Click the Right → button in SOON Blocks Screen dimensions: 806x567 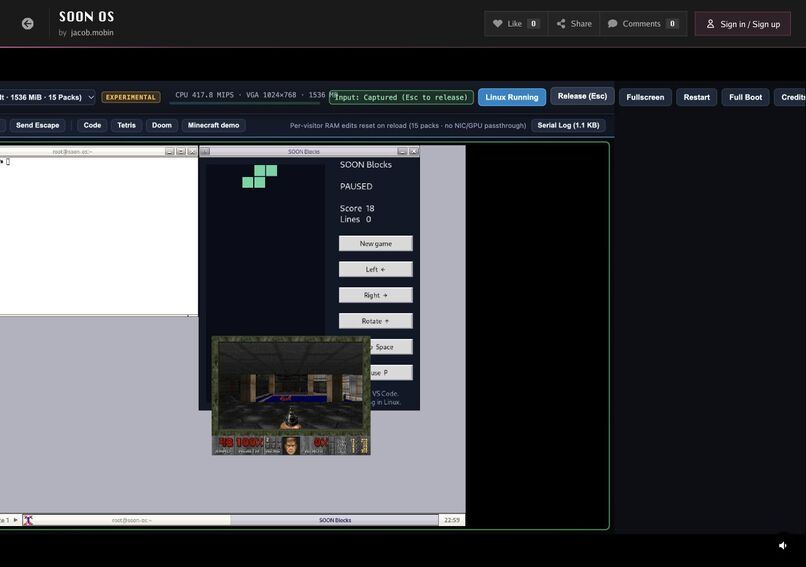[376, 295]
